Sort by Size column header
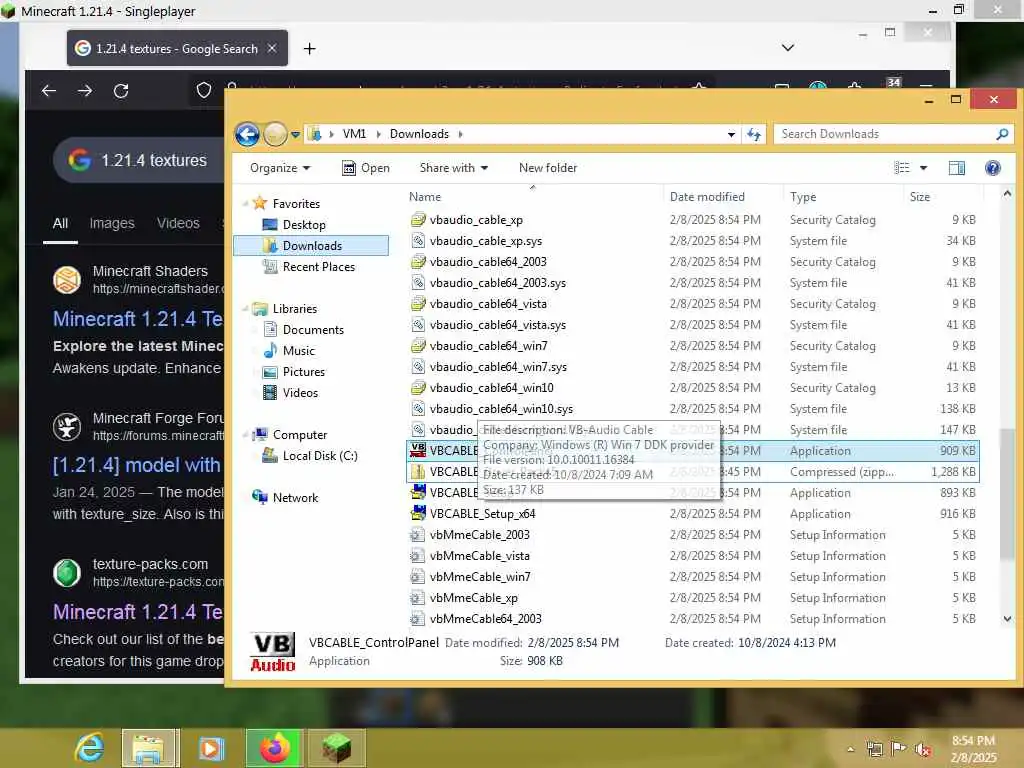This screenshot has width=1024, height=768. tap(920, 197)
